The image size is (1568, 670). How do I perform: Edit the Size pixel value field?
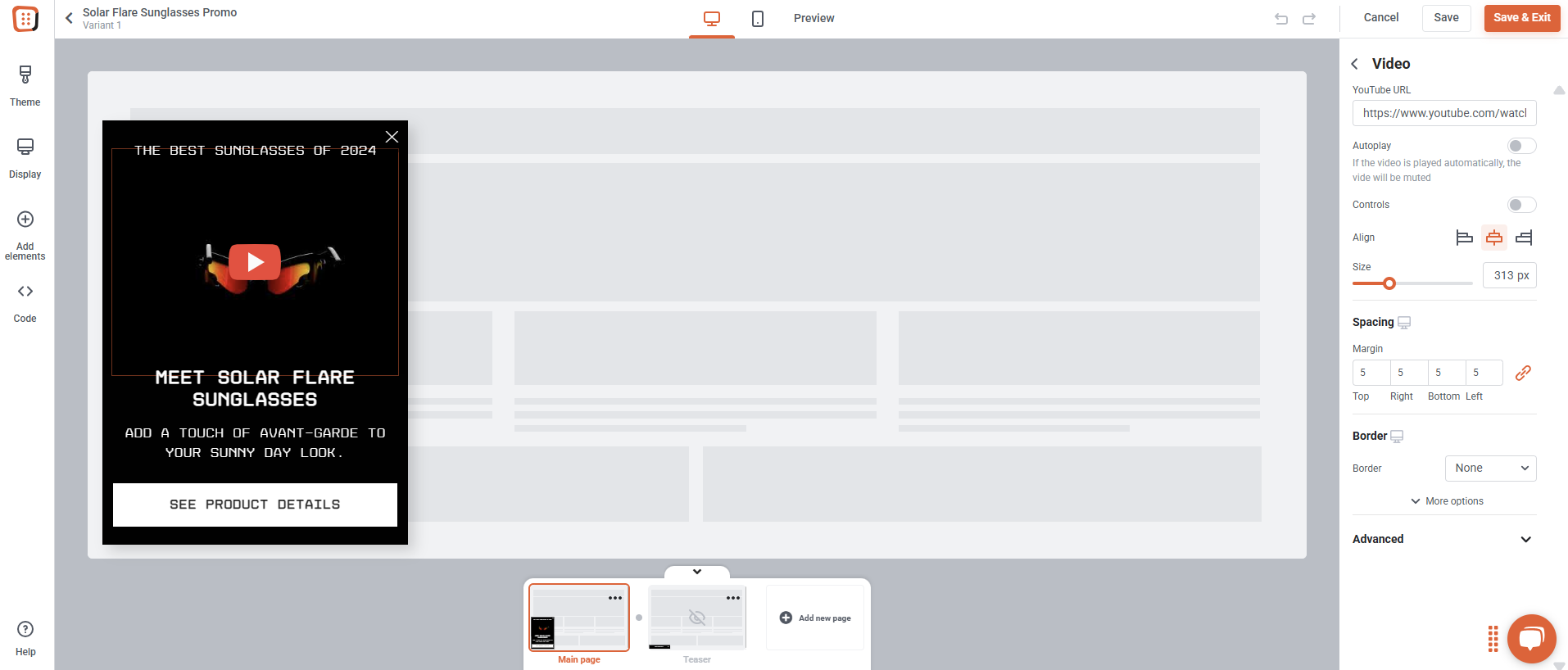1510,275
